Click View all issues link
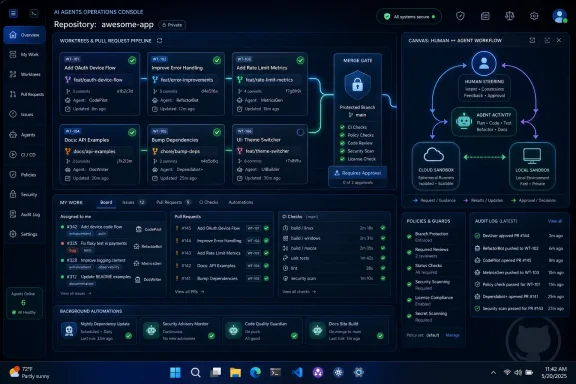The width and height of the screenshot is (576, 384). [x=75, y=293]
